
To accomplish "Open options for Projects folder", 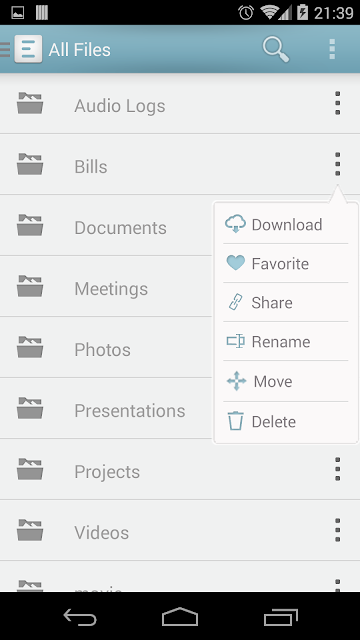I will tap(338, 469).
